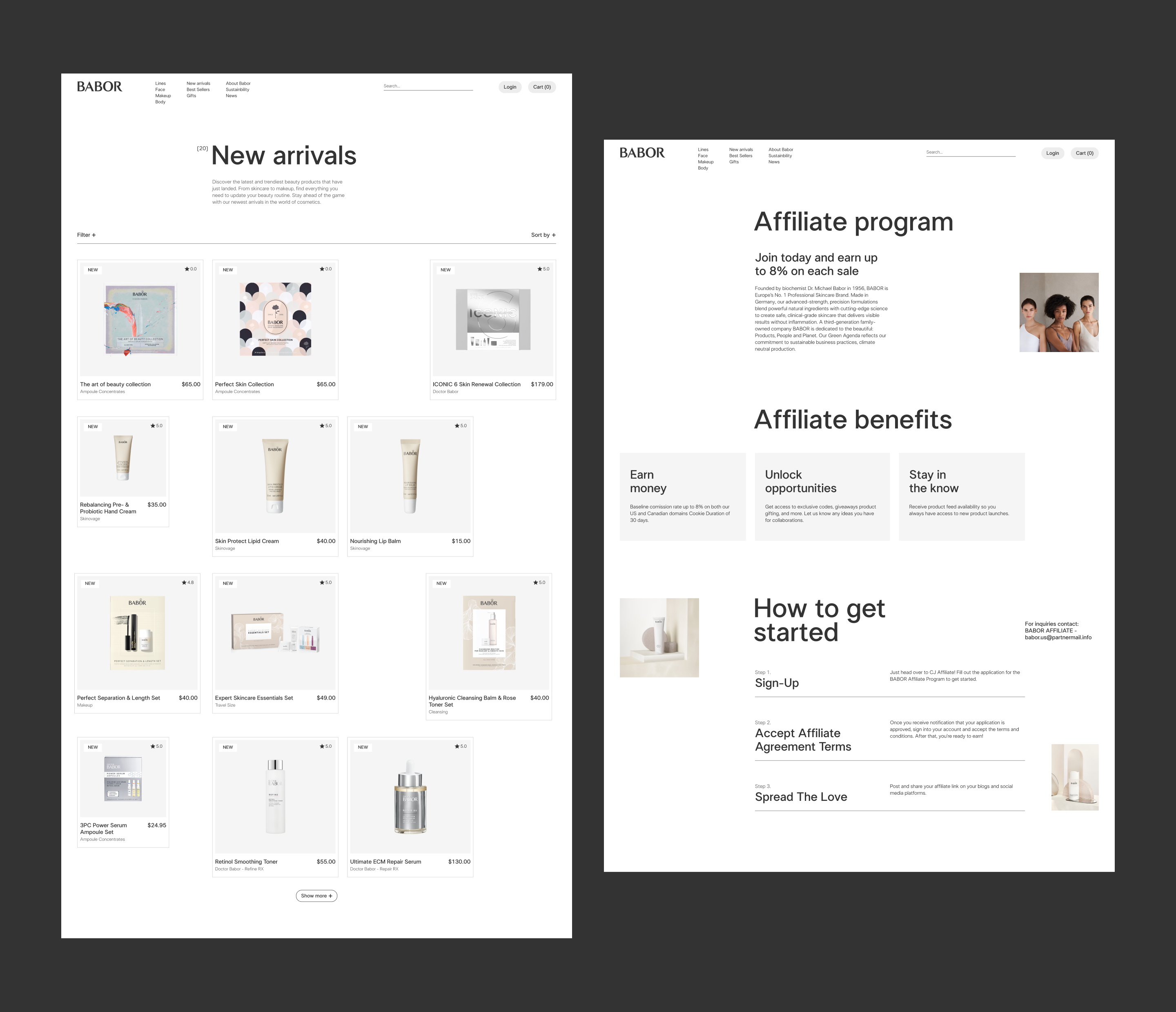1176x1012 pixels.
Task: Click the BABOR logo on the New arrivals page
Action: coord(99,86)
